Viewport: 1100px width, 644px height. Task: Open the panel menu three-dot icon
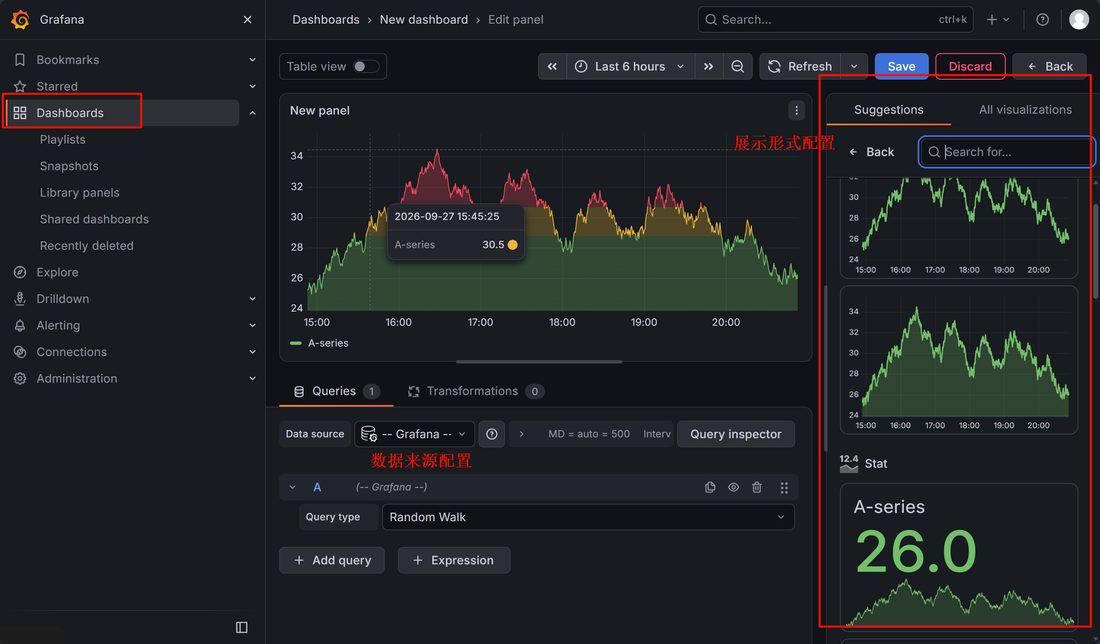pos(796,110)
